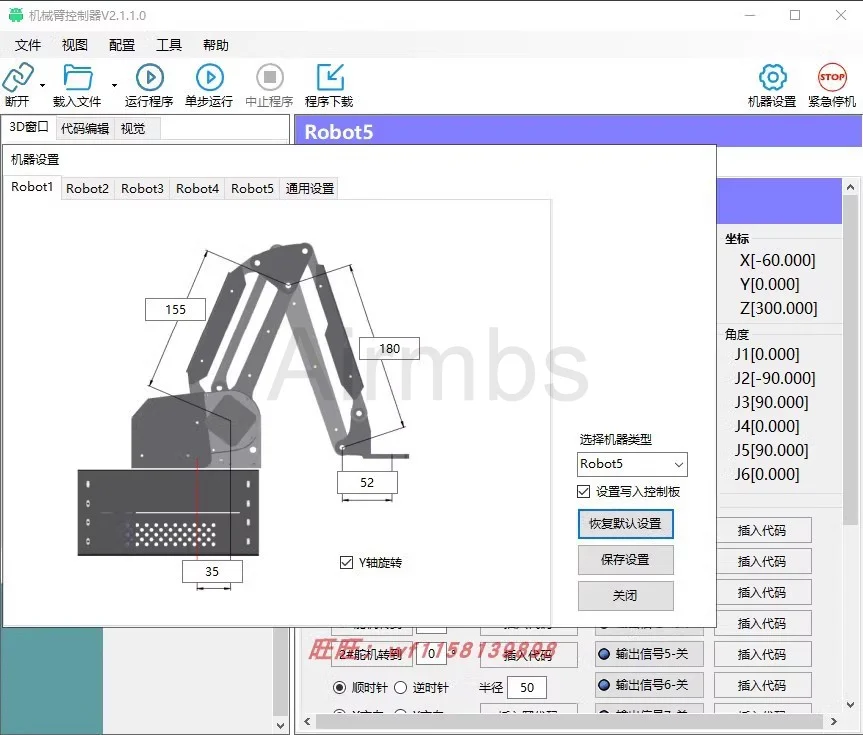Open the Robot5 machine type dropdown
The width and height of the screenshot is (863, 735).
pos(678,464)
